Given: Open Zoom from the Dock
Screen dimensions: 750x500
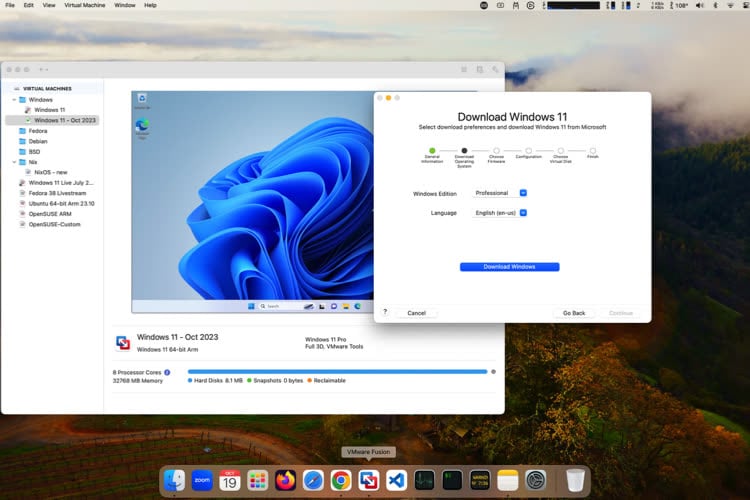Looking at the screenshot, I should [202, 480].
